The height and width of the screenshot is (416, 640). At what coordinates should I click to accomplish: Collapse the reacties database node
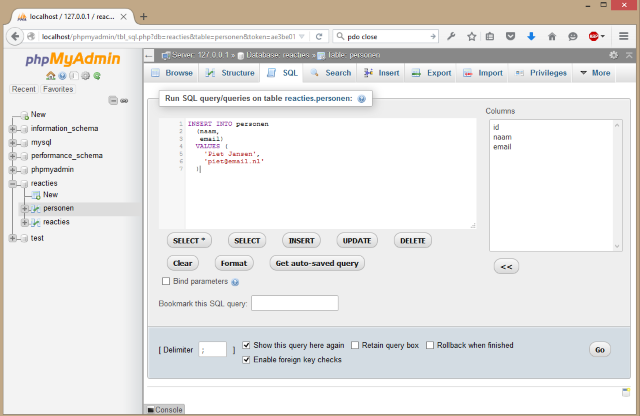(x=12, y=184)
